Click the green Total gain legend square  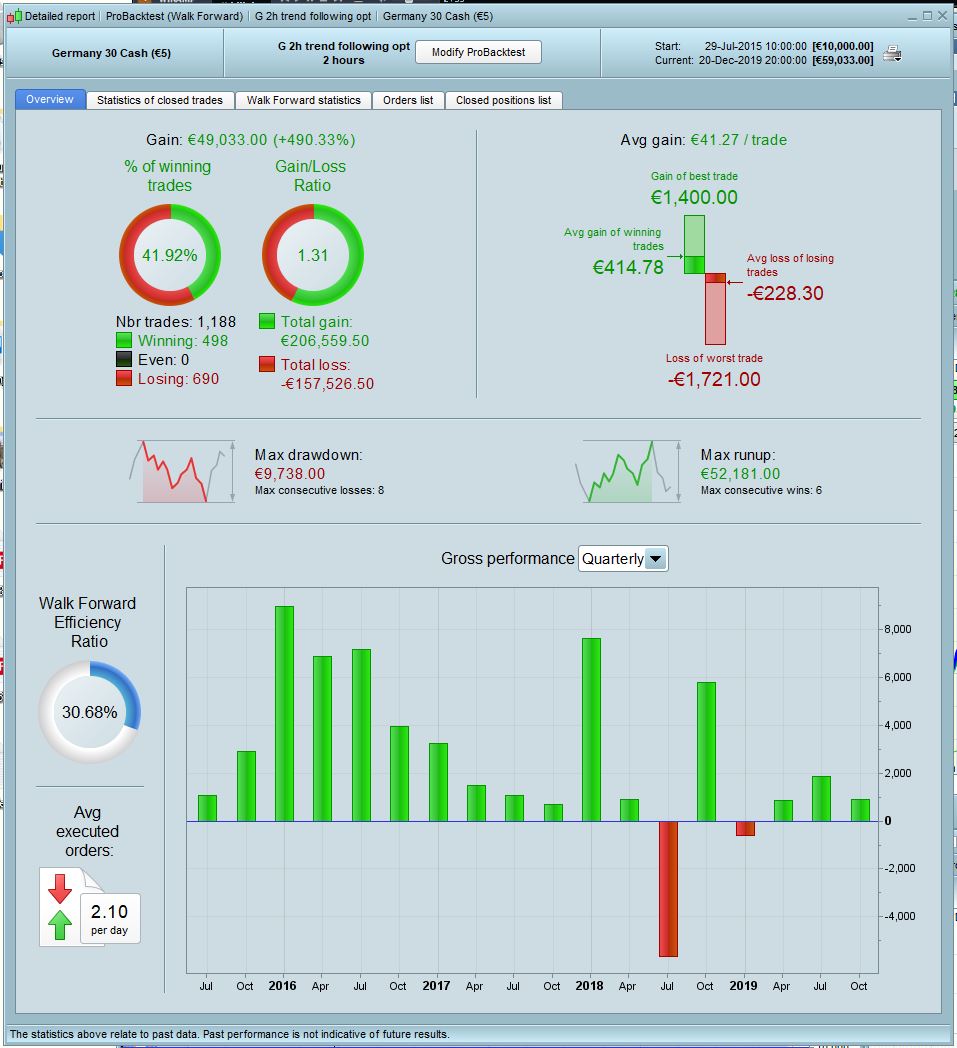267,321
